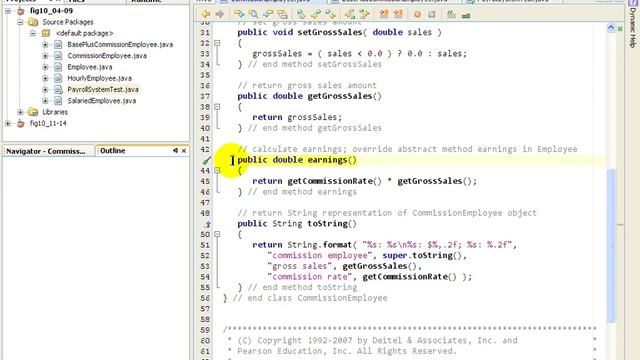Viewport: 640px width, 360px height.
Task: Collapse fold at line 44 earnings body
Action: (217, 170)
